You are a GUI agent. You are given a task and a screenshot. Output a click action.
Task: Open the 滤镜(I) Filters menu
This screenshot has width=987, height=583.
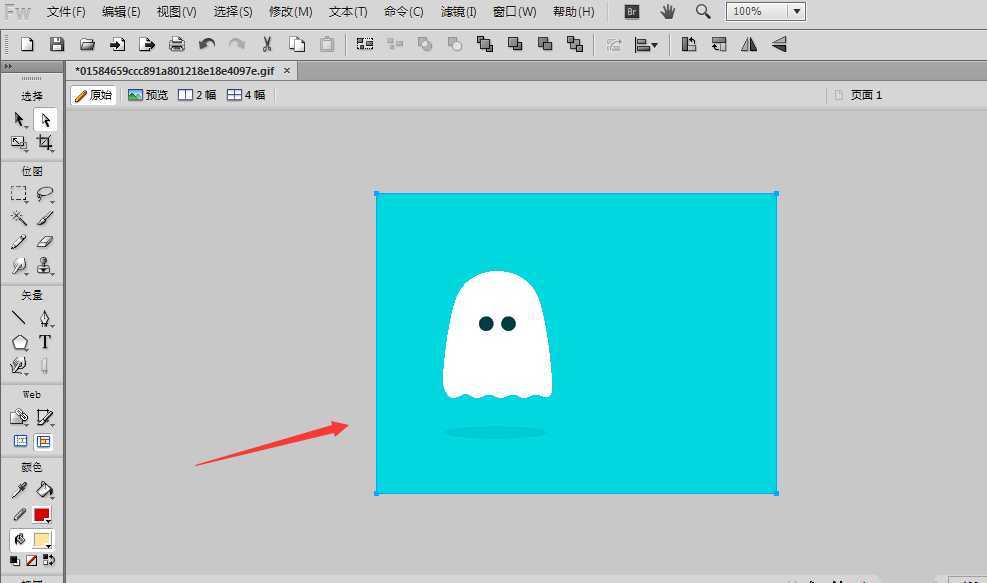pyautogui.click(x=458, y=12)
